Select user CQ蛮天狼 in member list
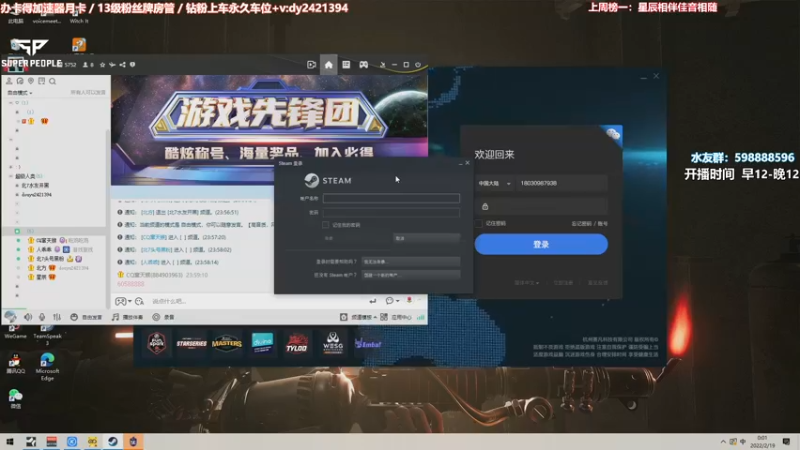The width and height of the screenshot is (800, 450). click(x=46, y=240)
